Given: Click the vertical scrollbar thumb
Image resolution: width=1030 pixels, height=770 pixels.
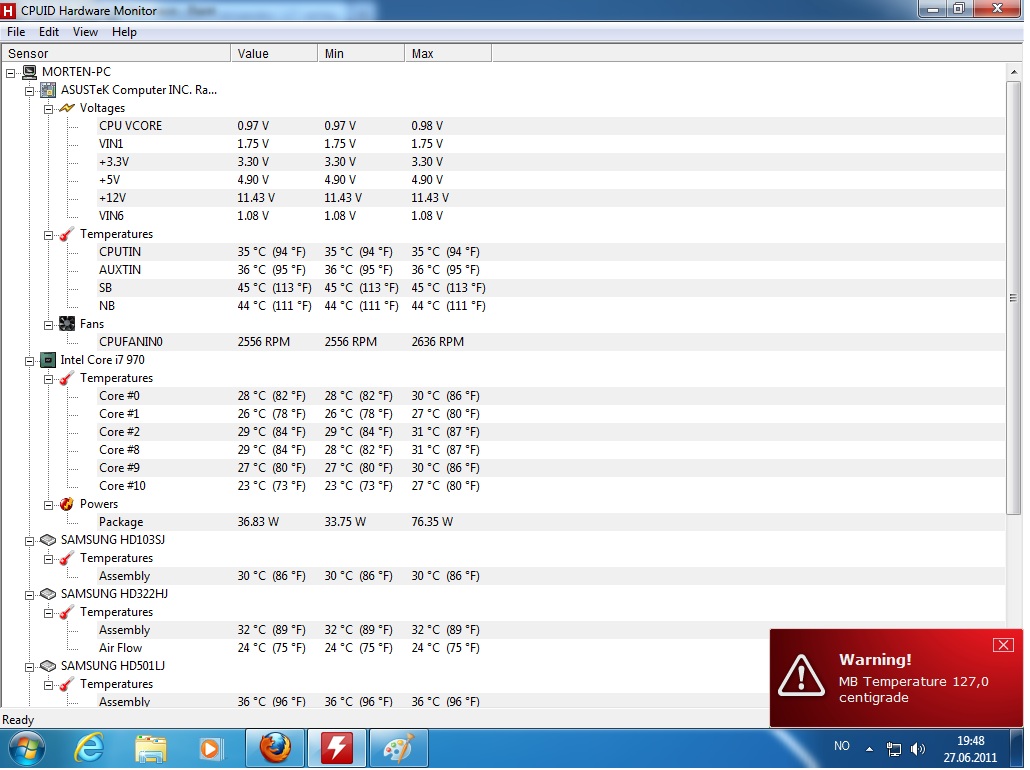Looking at the screenshot, I should (x=1014, y=298).
